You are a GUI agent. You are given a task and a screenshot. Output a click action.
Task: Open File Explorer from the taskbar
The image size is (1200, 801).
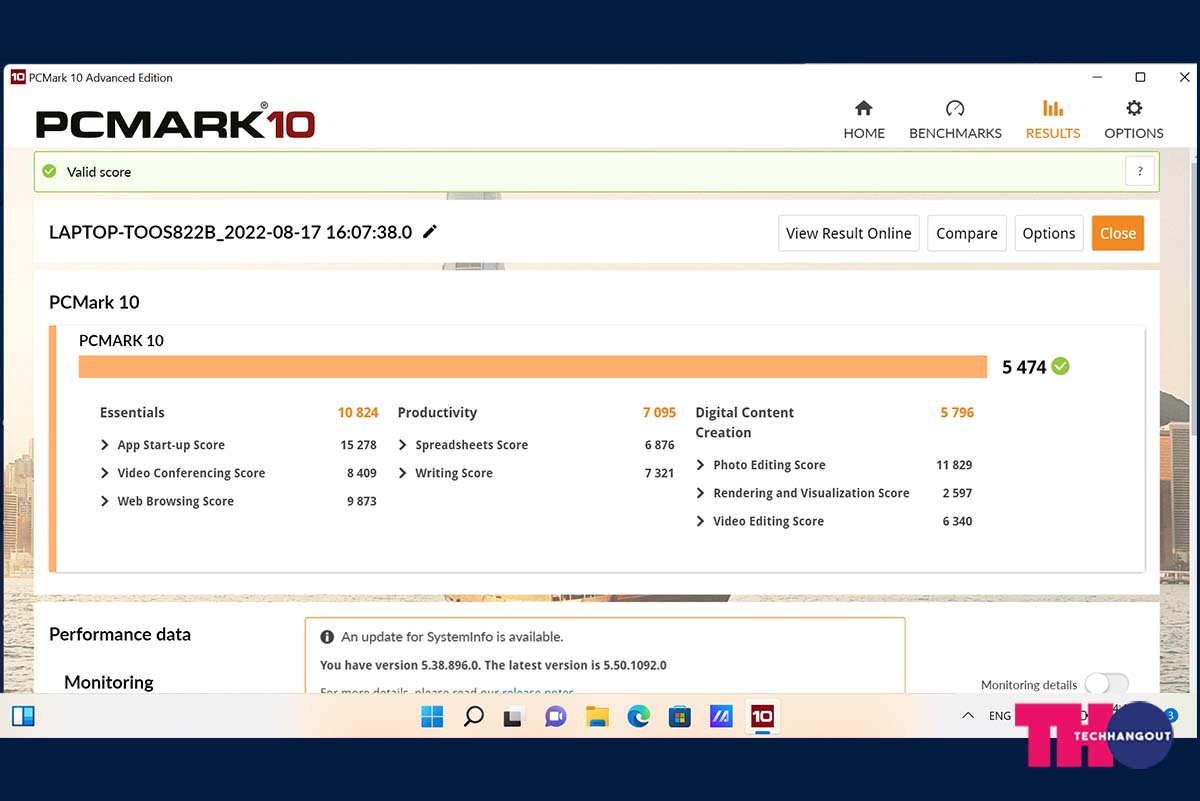[597, 716]
